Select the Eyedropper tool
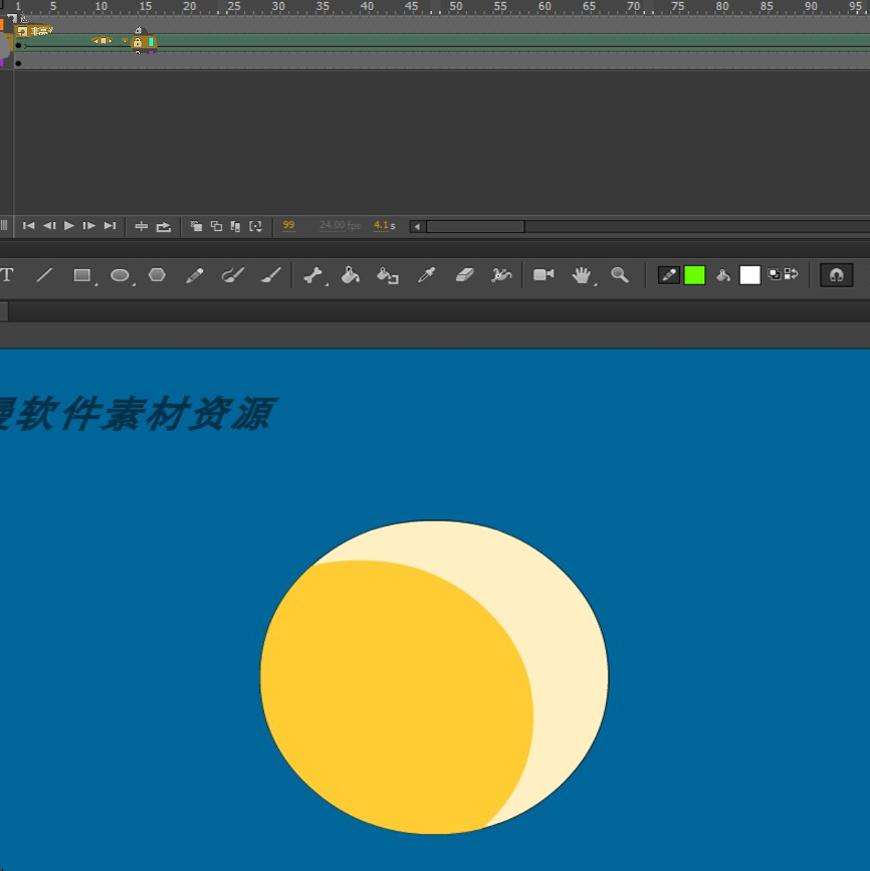The height and width of the screenshot is (871, 870). coord(426,275)
